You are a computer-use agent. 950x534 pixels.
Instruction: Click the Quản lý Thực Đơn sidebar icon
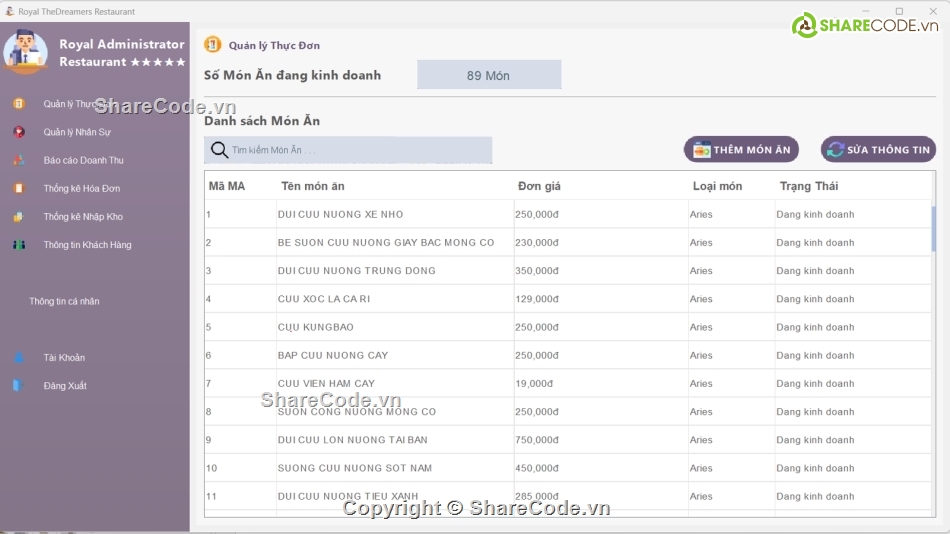tap(18, 104)
